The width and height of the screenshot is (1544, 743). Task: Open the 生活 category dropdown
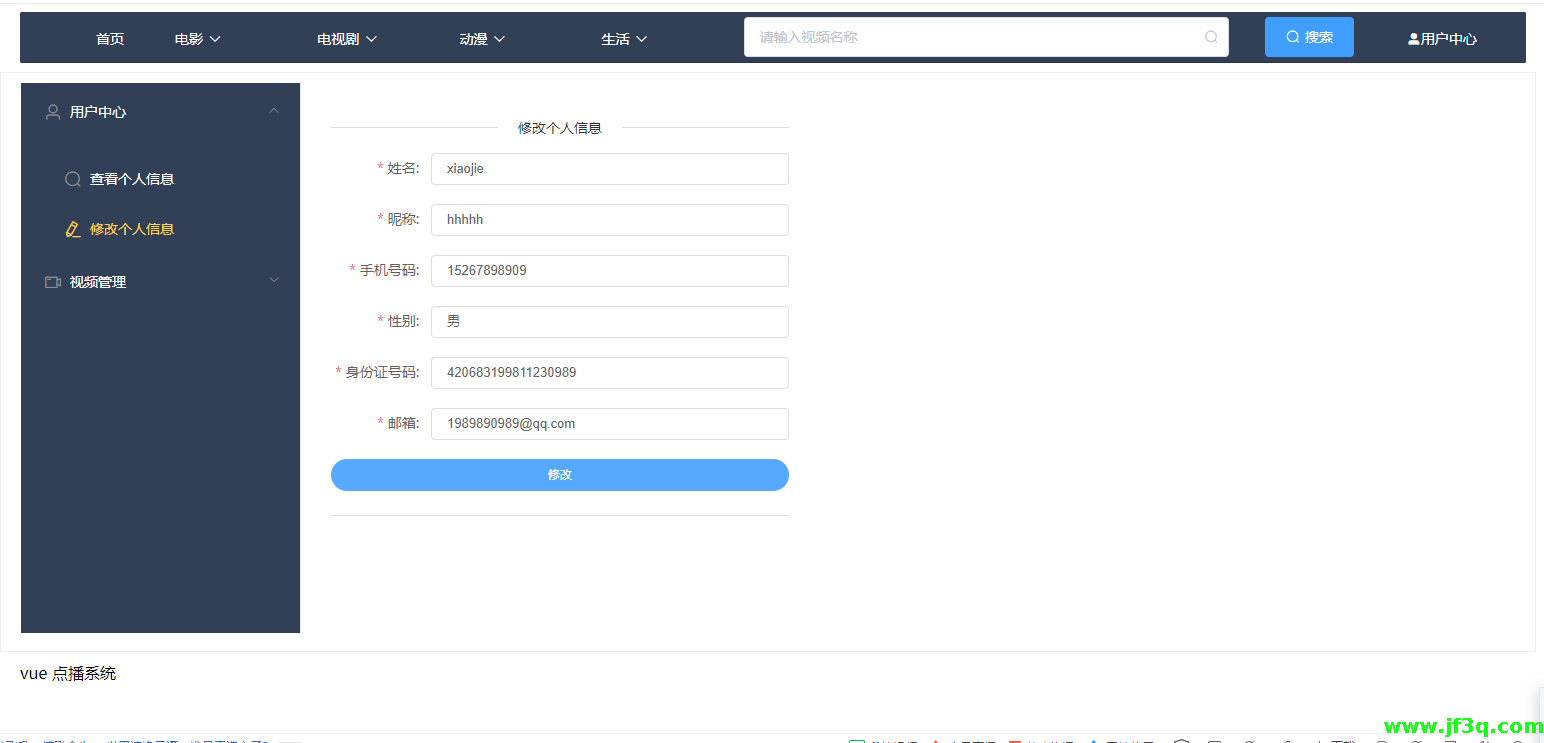[624, 39]
